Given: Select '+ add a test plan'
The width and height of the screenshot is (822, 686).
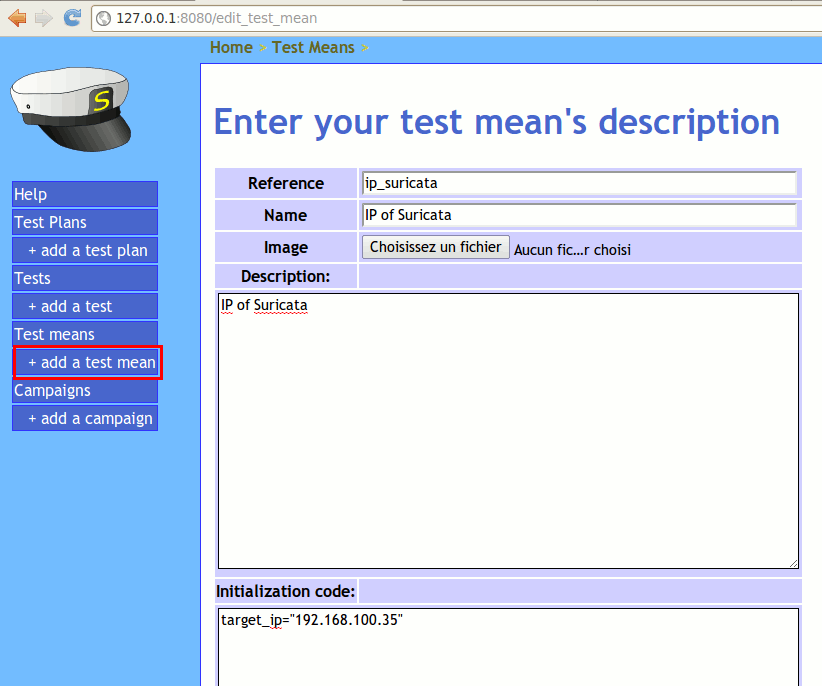Looking at the screenshot, I should pyautogui.click(x=86, y=250).
